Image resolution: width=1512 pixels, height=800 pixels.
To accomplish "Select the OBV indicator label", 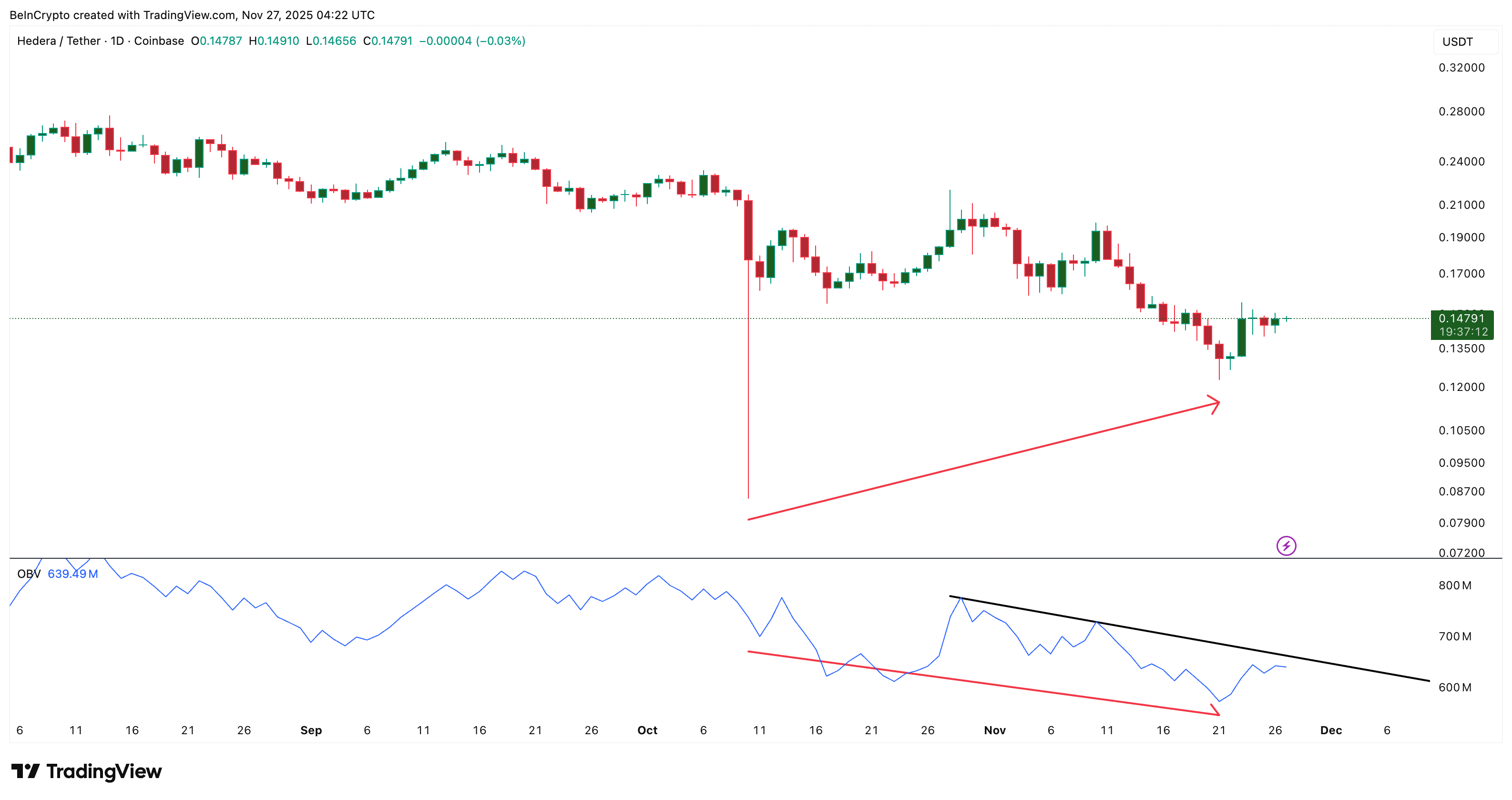I will [29, 574].
